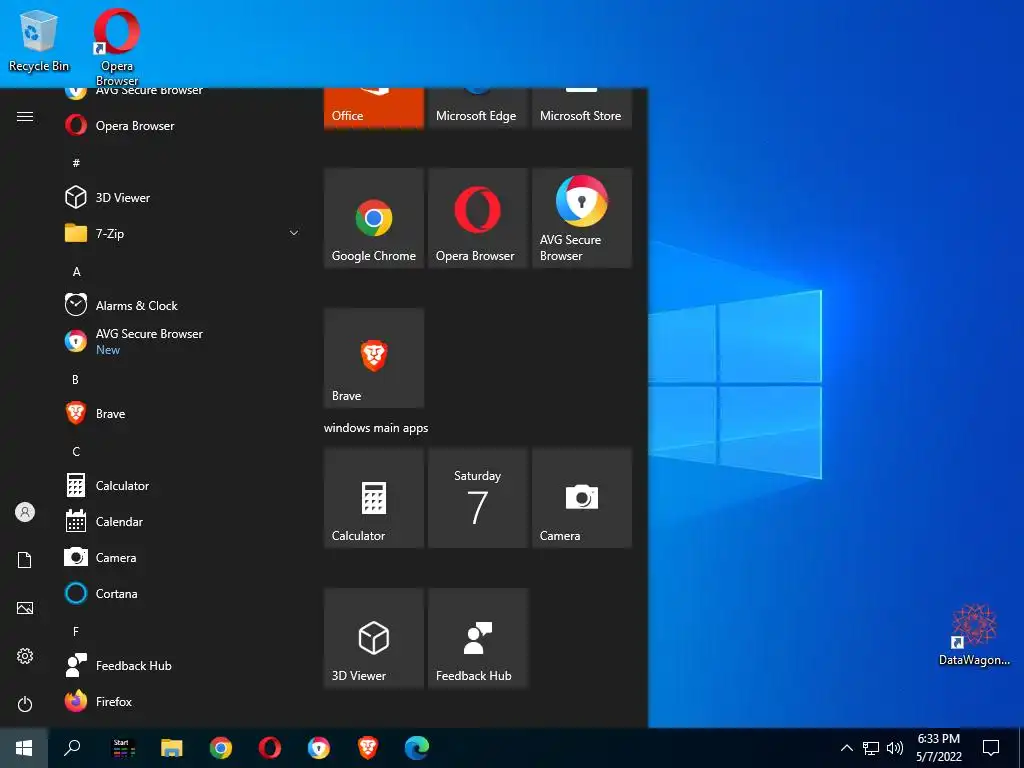The height and width of the screenshot is (768, 1024).
Task: Open Settings gear in Start sidebar
Action: [x=25, y=656]
